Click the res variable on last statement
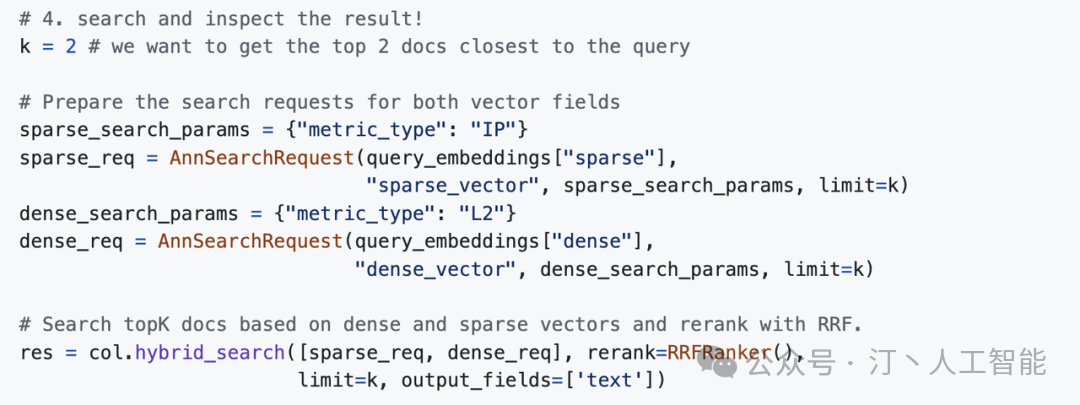The width and height of the screenshot is (1080, 405). point(37,353)
